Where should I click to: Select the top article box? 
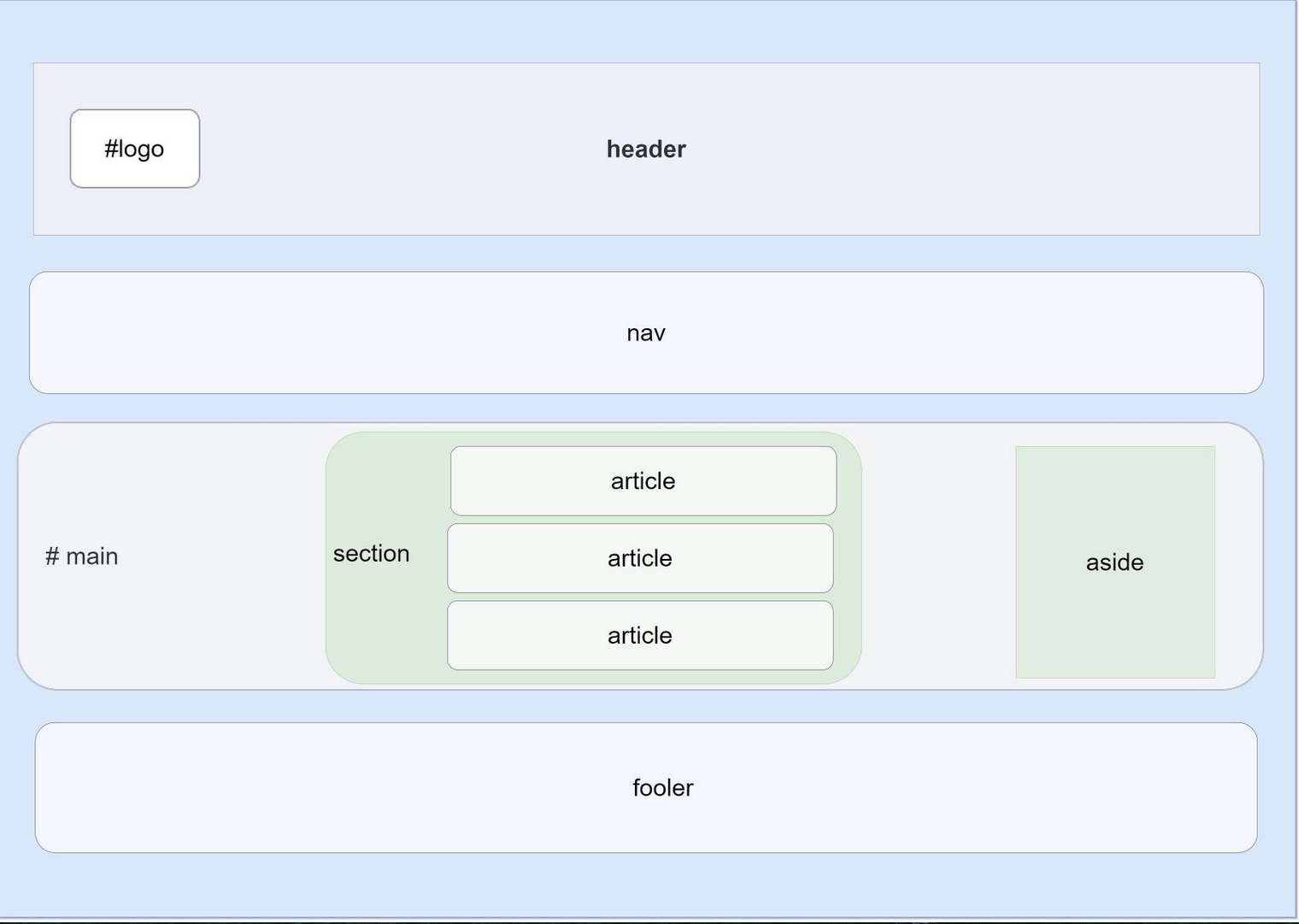(643, 481)
